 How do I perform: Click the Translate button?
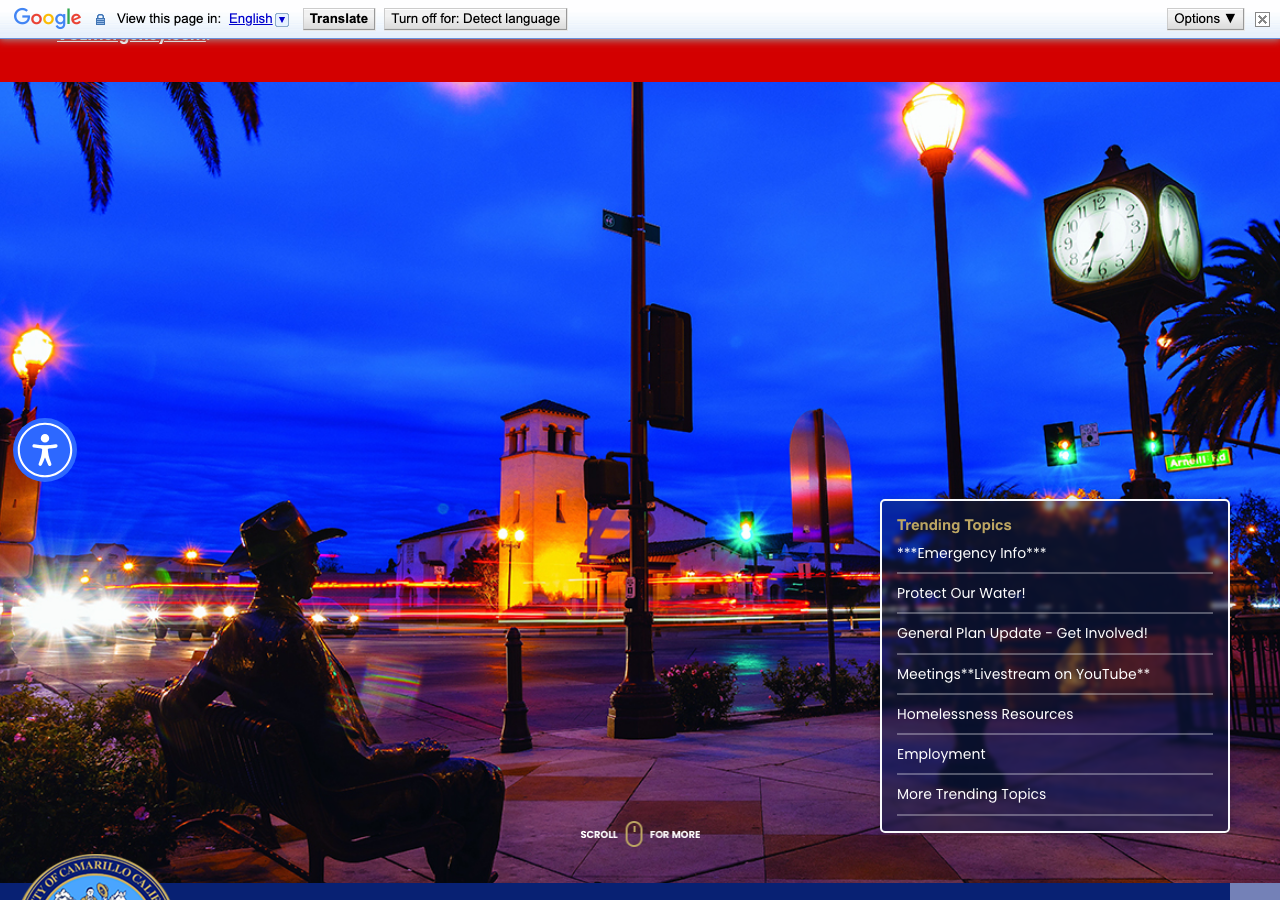pyautogui.click(x=339, y=19)
